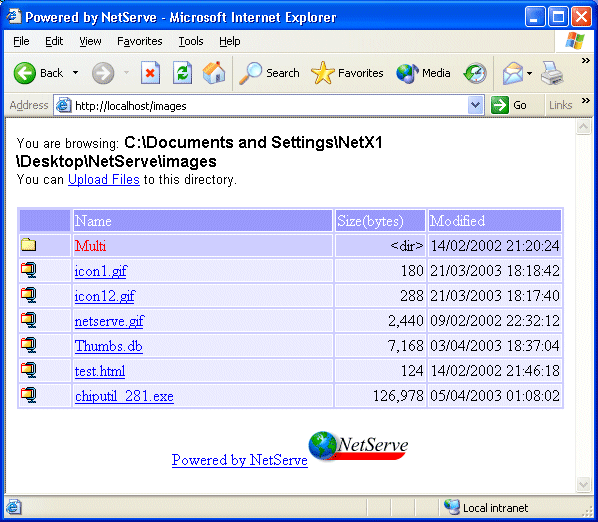This screenshot has height=522, width=598.
Task: Go to the Home page icon
Action: [x=214, y=72]
